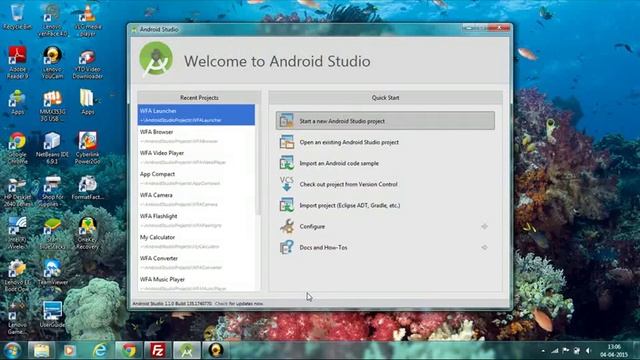The image size is (640, 360).
Task: Click the Google Chrome desktop icon
Action: point(17,148)
